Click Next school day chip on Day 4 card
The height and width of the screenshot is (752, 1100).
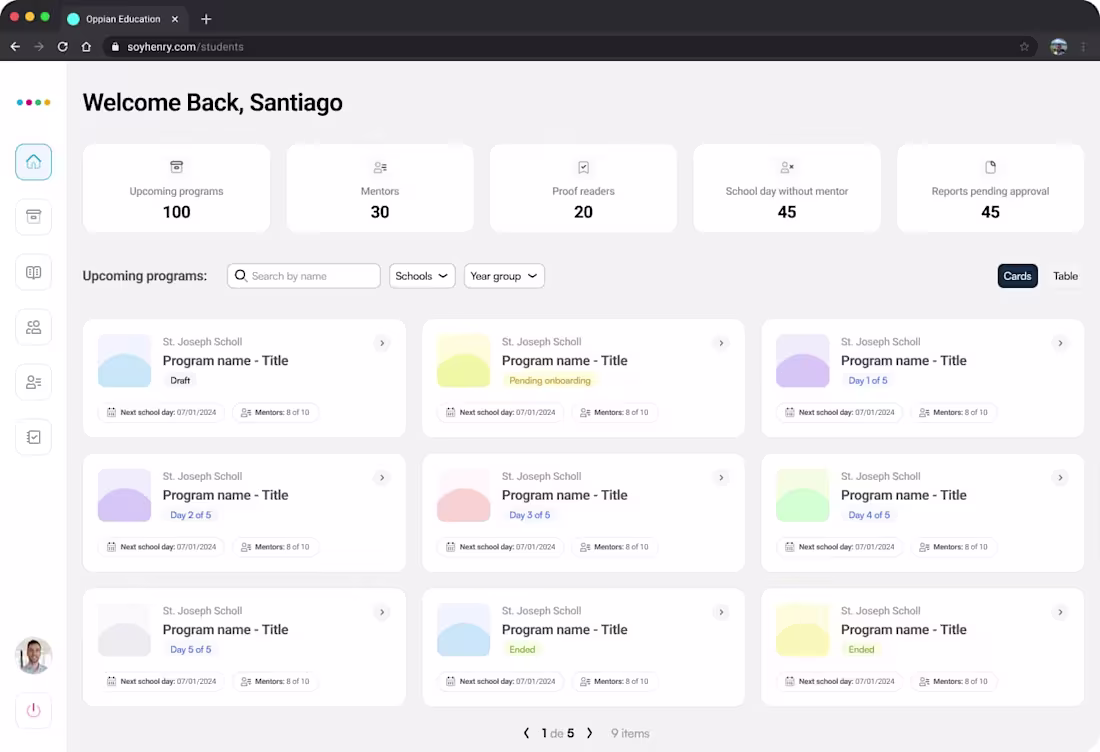coord(840,547)
